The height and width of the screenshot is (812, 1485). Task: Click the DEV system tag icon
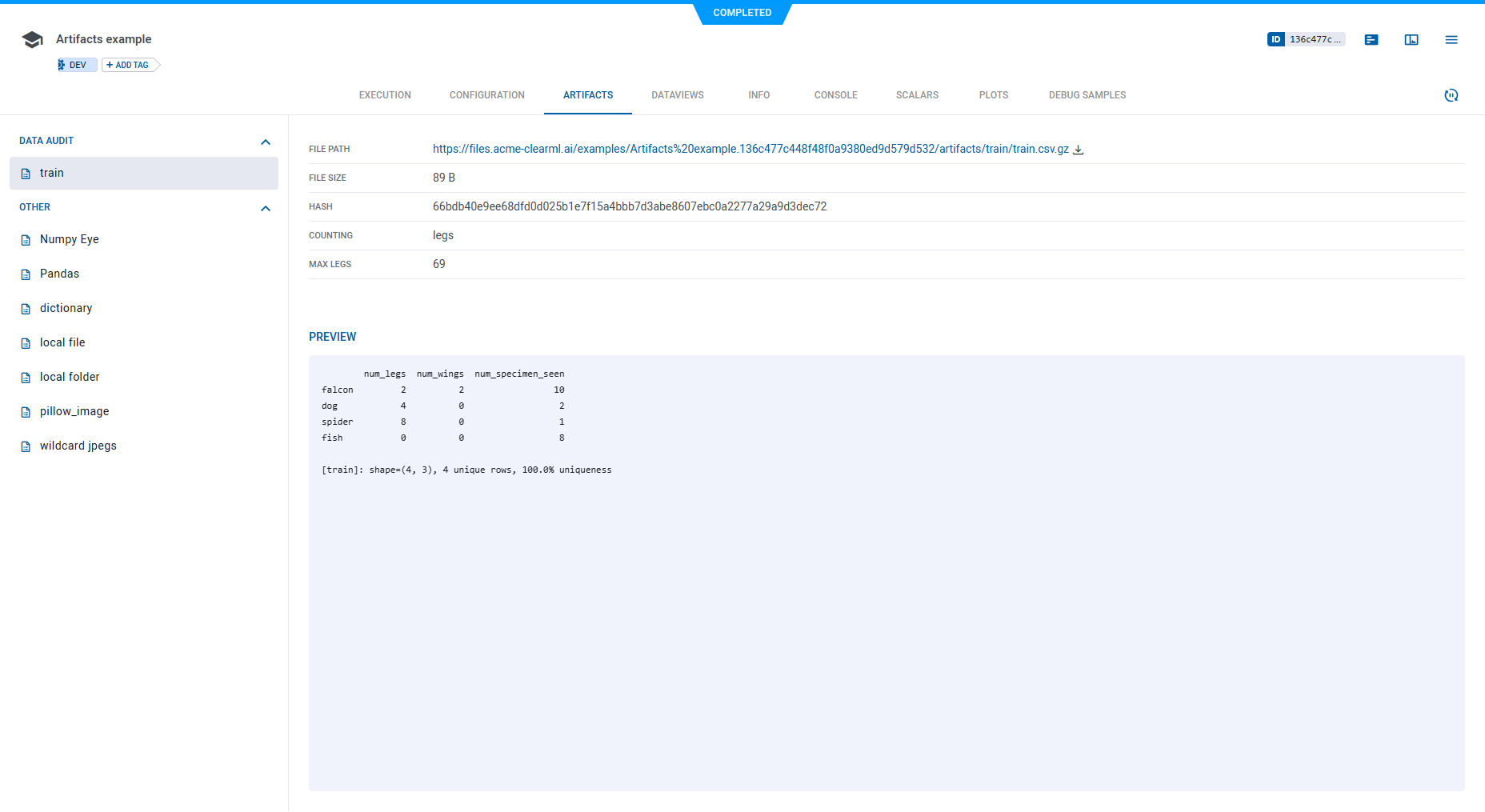click(63, 64)
